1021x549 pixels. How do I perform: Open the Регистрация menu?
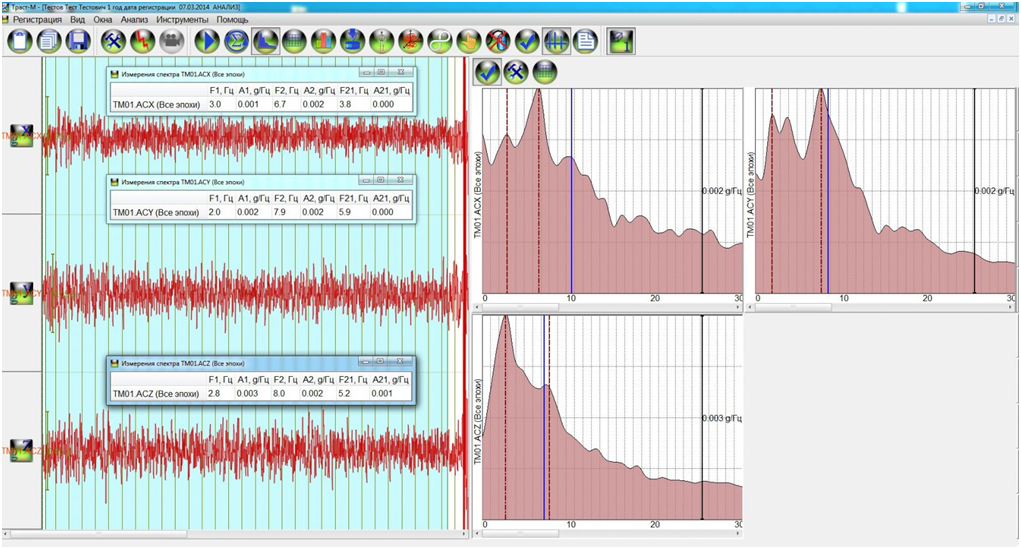(37, 19)
